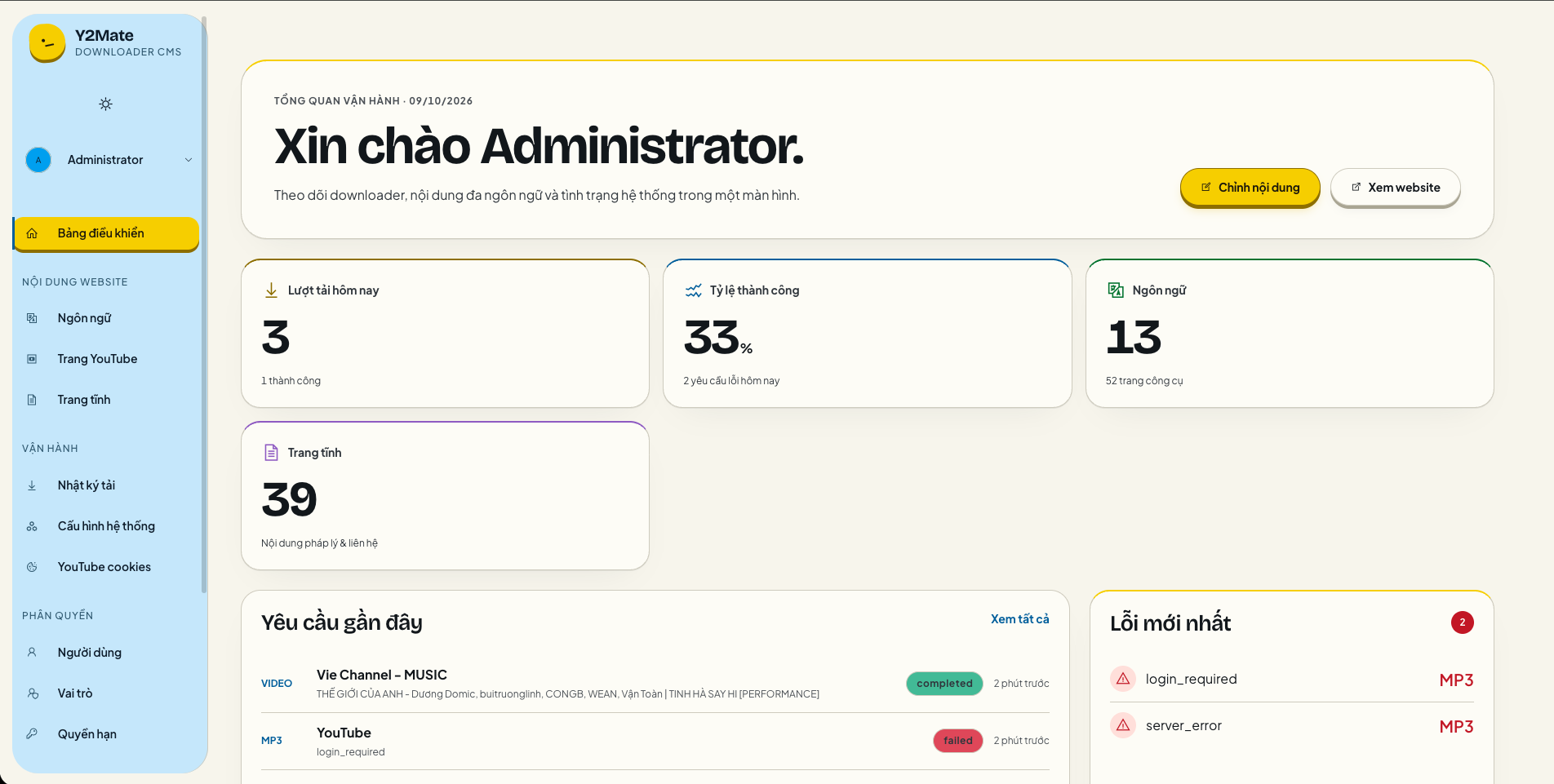Screen dimensions: 1554x784
Task: Click the user icon beside Người dùng
Action: point(32,653)
